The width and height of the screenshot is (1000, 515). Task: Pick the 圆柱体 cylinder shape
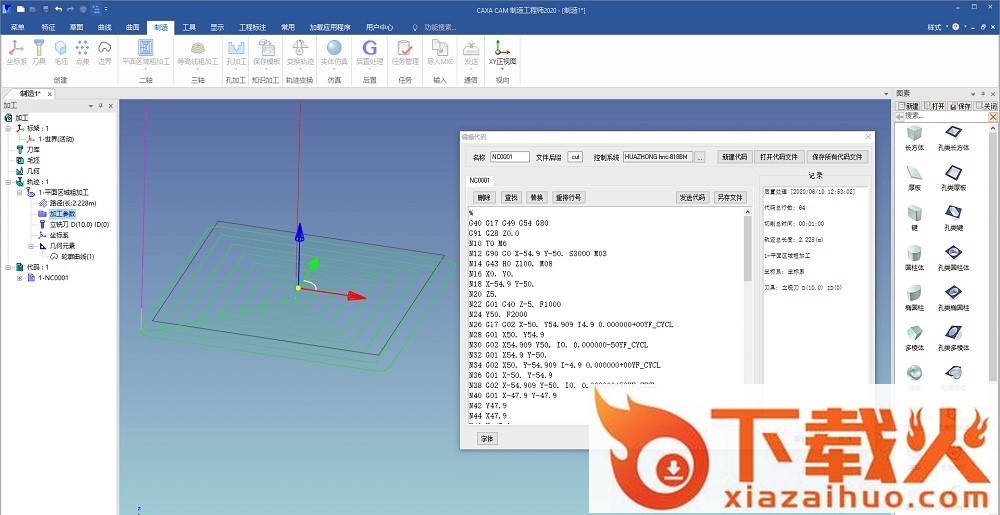(914, 257)
